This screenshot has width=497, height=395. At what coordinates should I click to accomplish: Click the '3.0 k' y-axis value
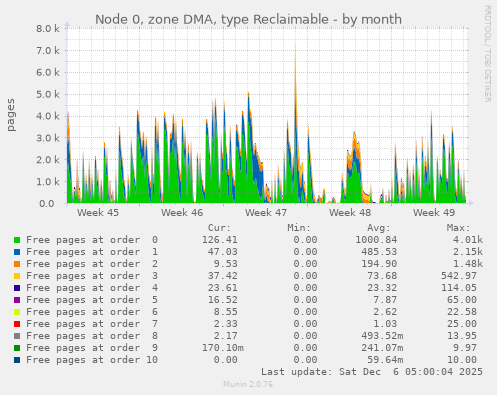click(48, 138)
